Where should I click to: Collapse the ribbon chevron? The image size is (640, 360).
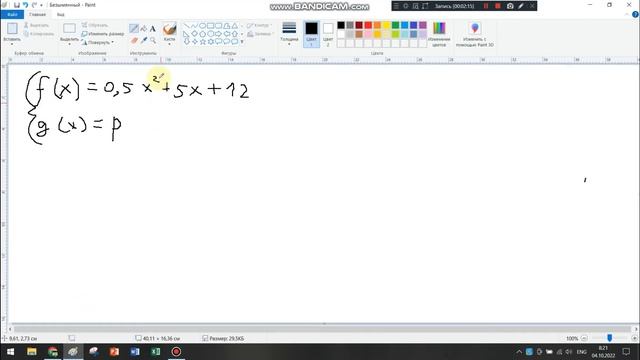627,15
